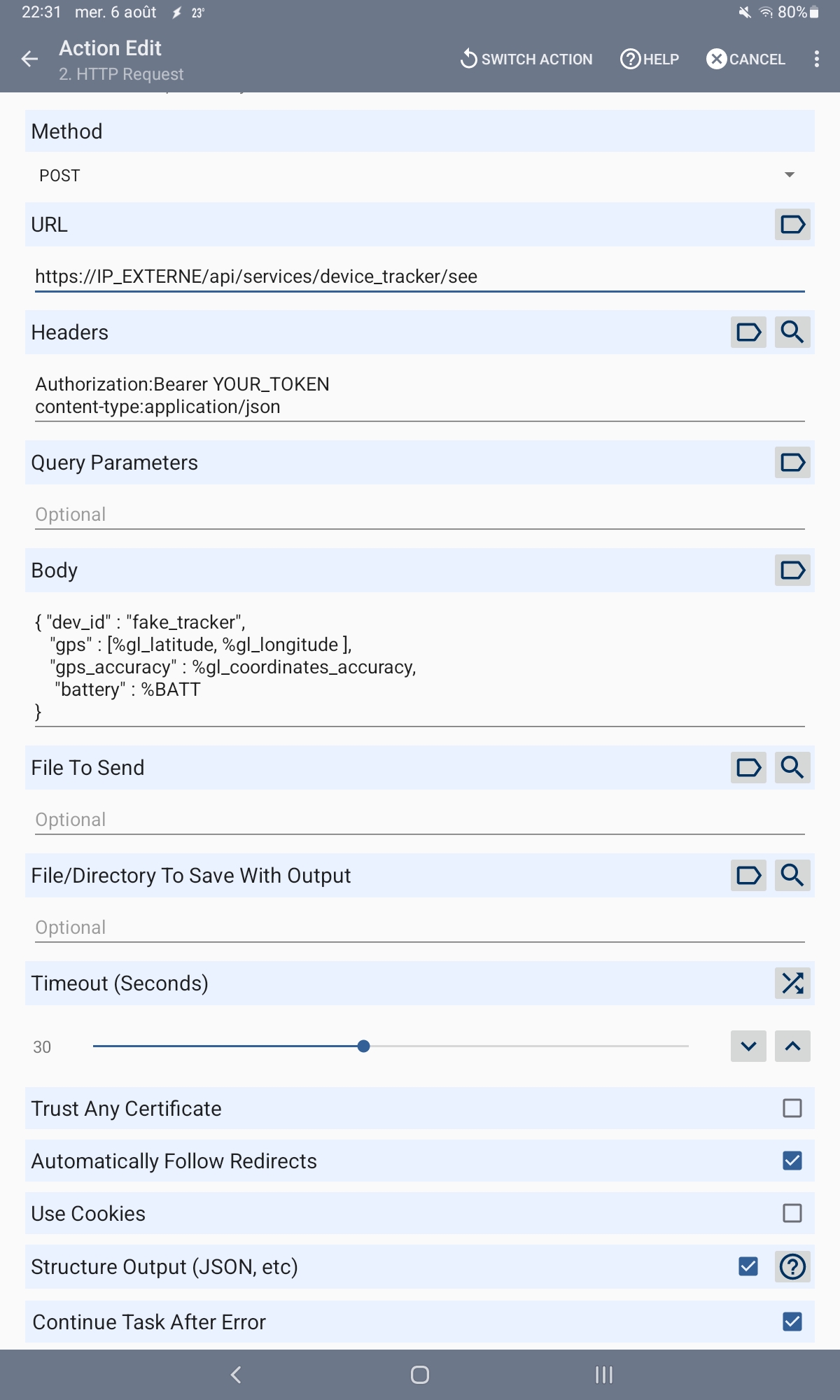Insert variable tag in Query Parameters
The image size is (840, 1400).
click(792, 463)
